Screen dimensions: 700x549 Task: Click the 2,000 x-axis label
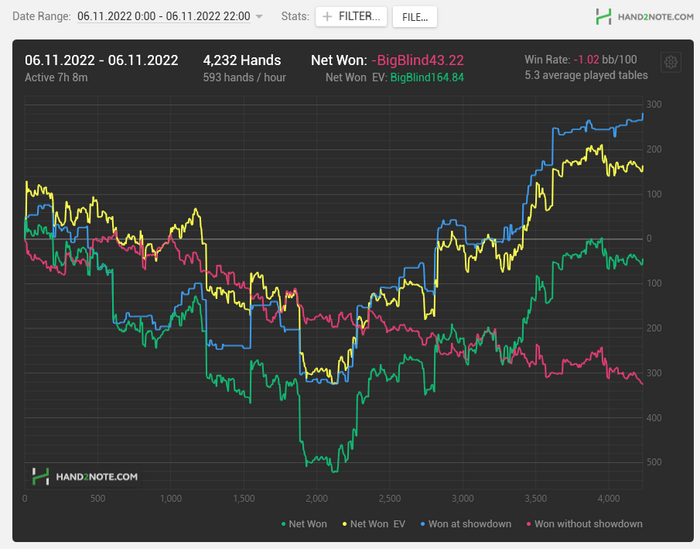pos(317,499)
